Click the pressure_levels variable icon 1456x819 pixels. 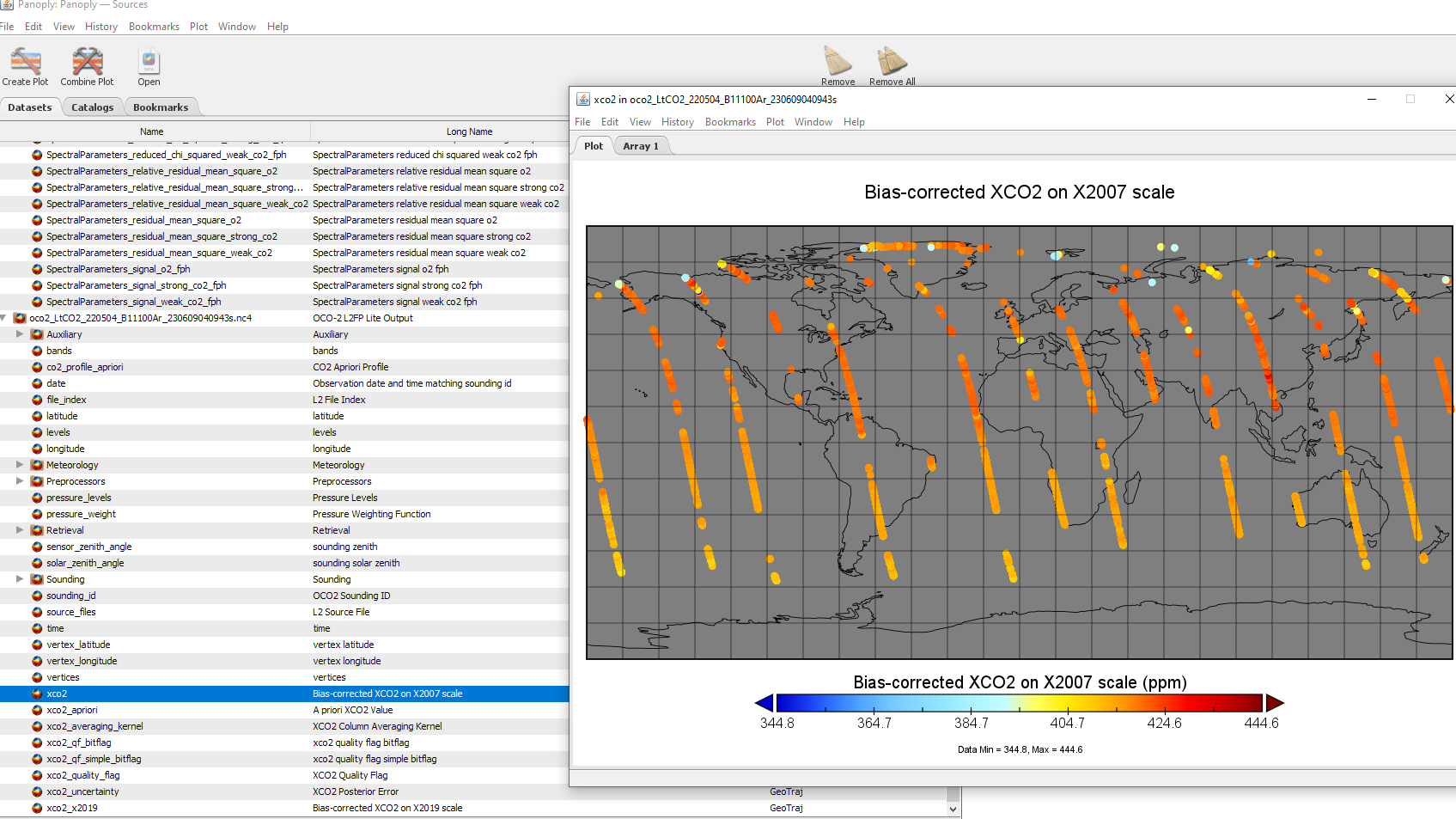(37, 498)
